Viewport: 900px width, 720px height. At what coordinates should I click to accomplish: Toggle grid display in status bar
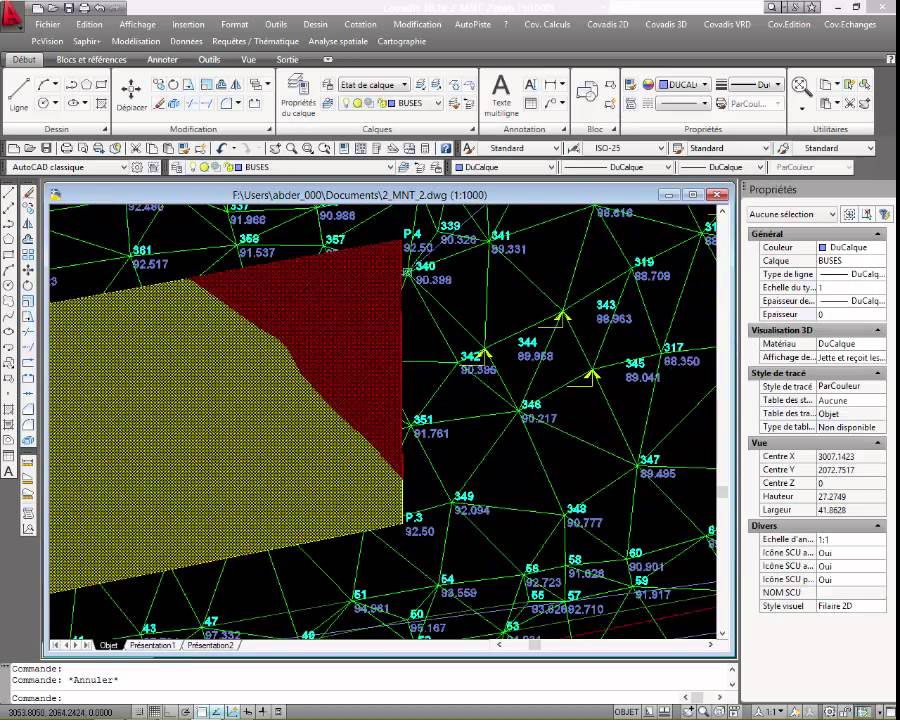click(155, 712)
